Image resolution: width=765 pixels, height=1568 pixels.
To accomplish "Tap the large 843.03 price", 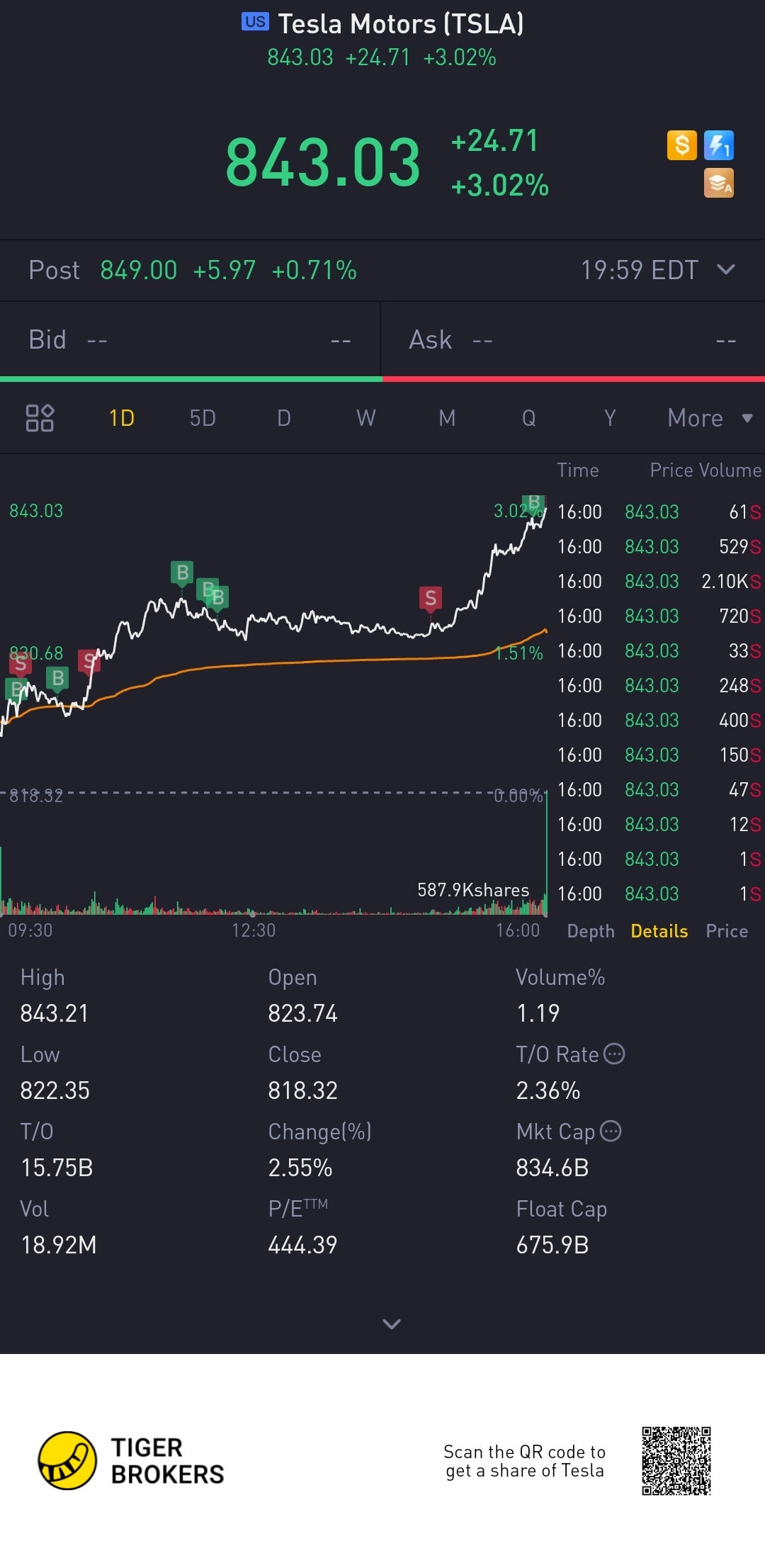I will click(323, 163).
